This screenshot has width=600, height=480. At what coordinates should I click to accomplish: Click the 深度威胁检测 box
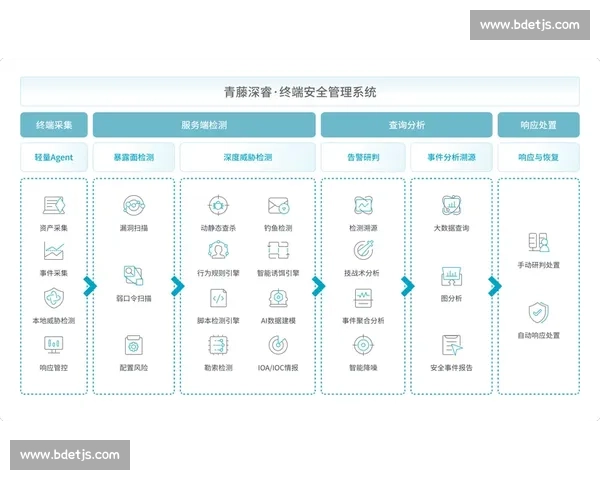[x=248, y=157]
